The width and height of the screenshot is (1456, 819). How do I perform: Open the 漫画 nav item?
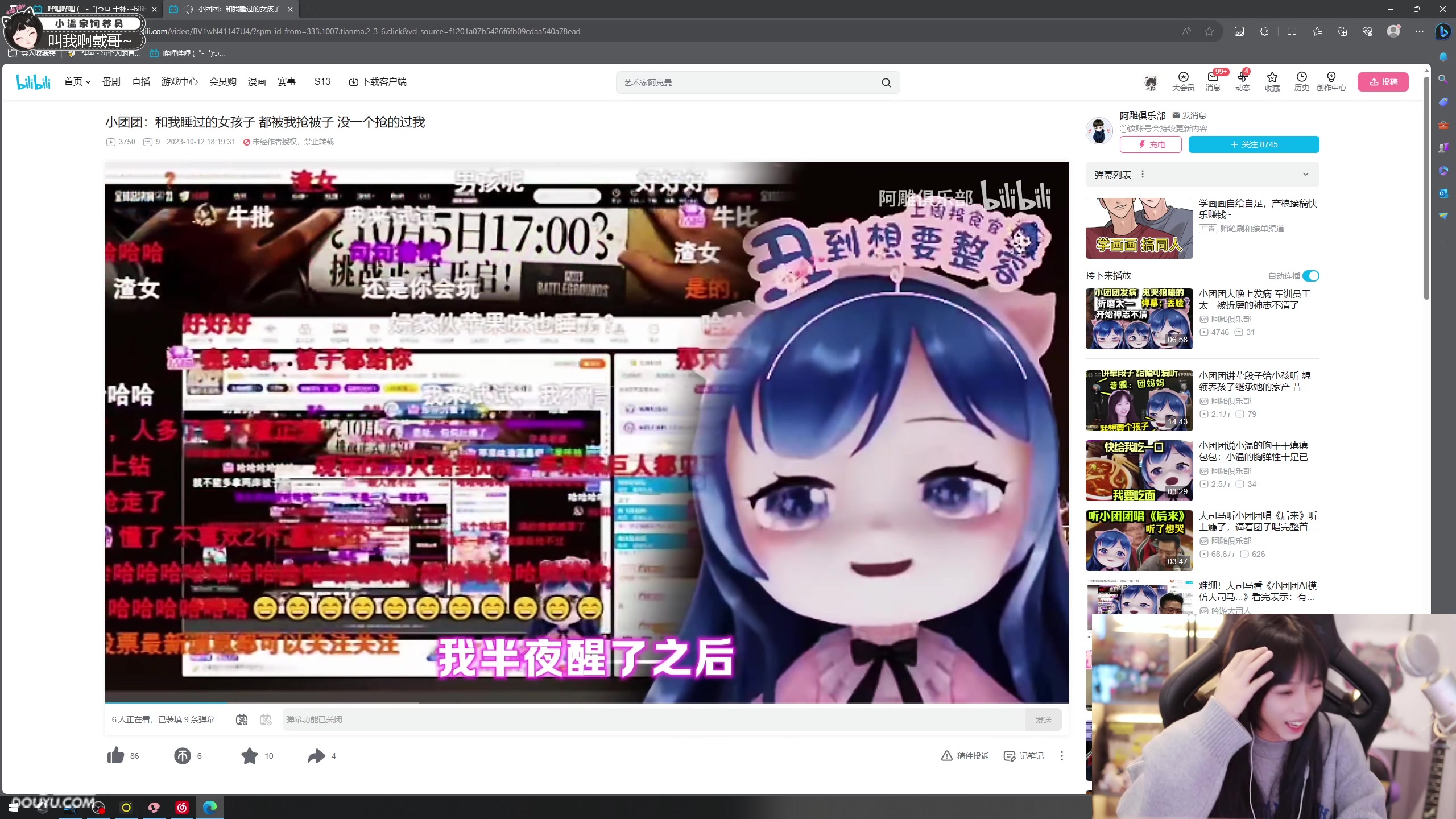[257, 82]
